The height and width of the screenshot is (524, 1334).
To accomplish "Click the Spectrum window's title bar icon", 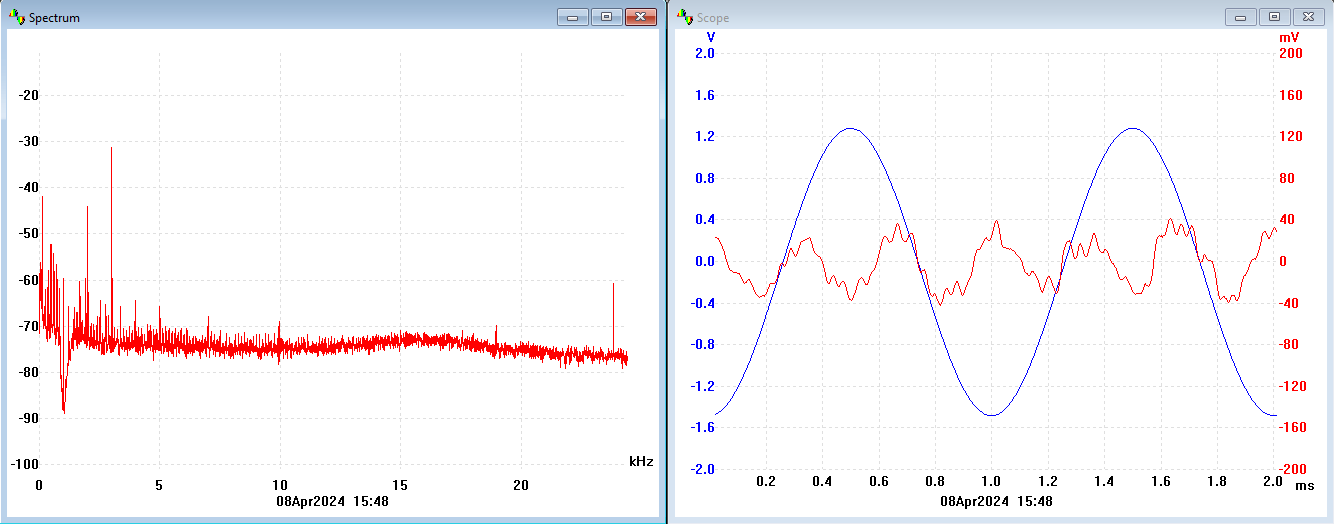I will pyautogui.click(x=17, y=17).
